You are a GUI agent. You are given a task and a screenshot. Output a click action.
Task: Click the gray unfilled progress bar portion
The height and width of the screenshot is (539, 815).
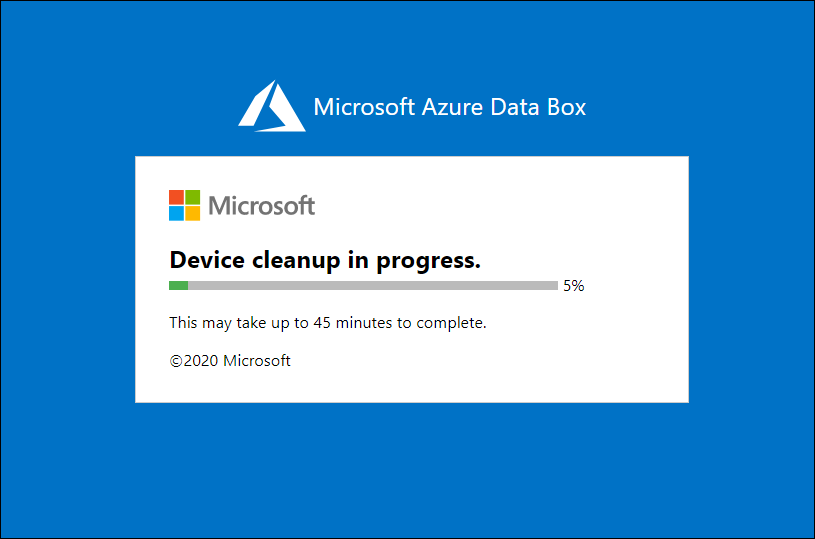click(x=373, y=285)
